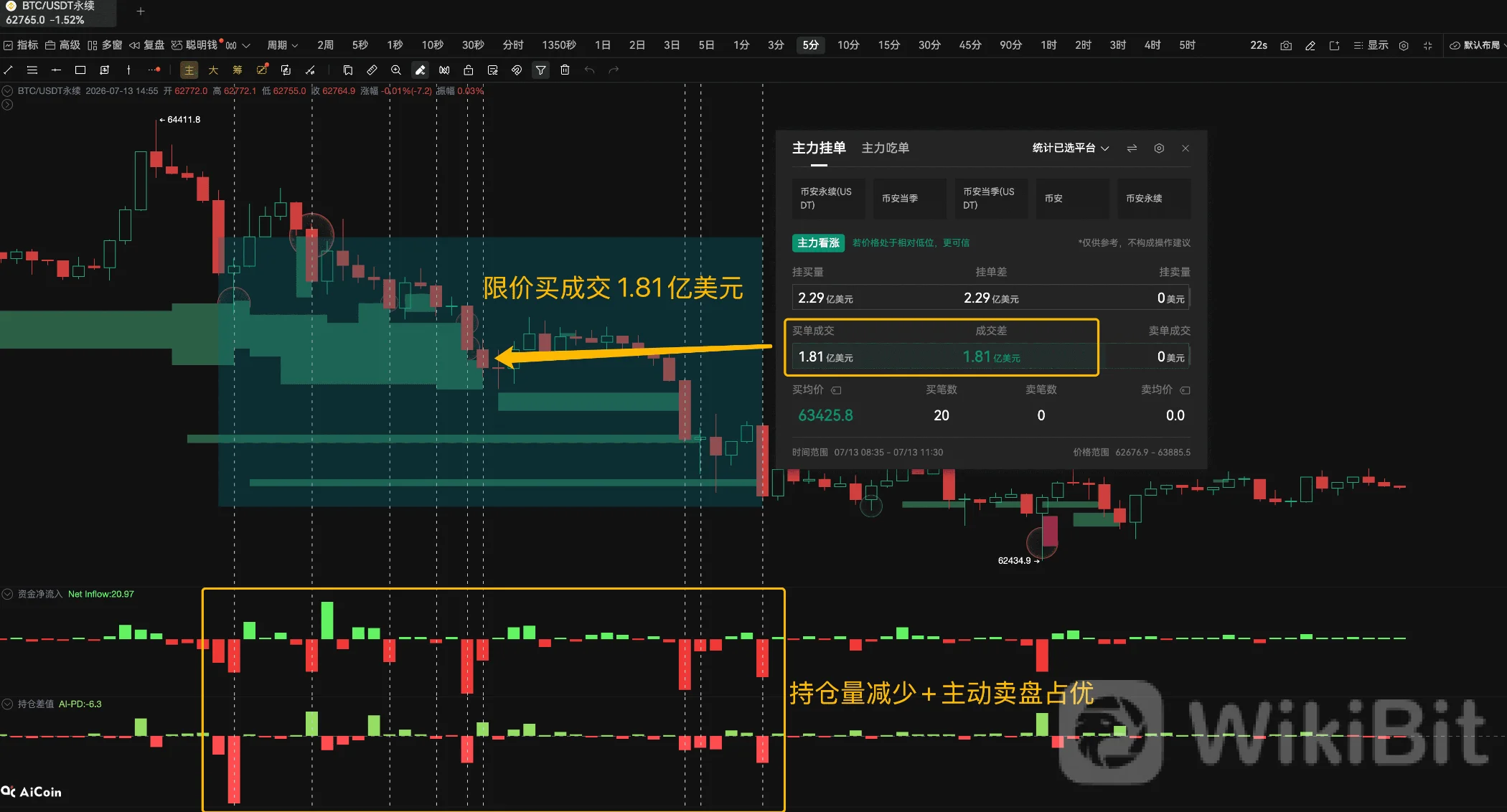Click the undo arrow in drawing toolbar
This screenshot has height=812, width=1507.
pos(589,70)
